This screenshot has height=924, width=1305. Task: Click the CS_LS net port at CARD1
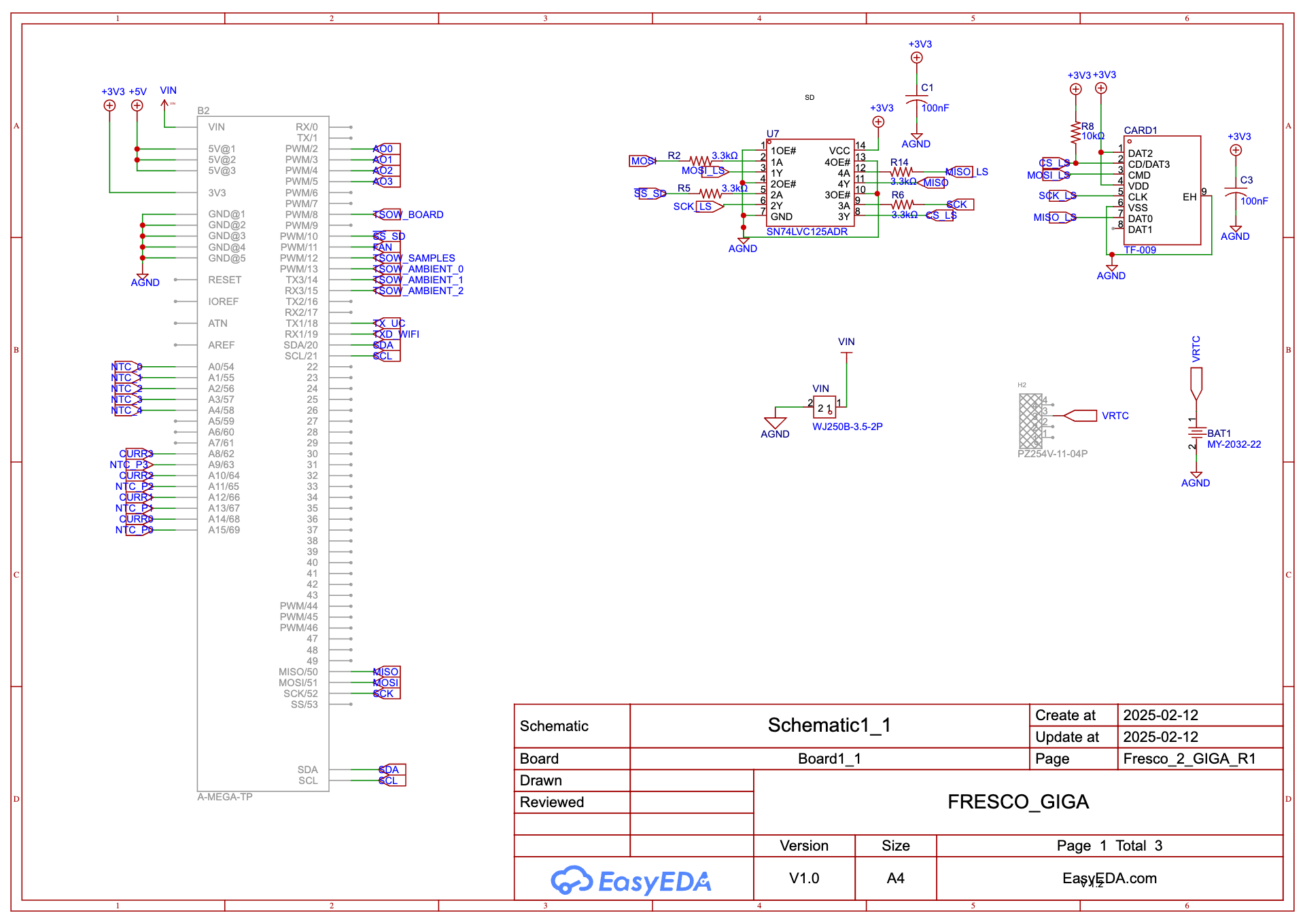tap(1055, 163)
